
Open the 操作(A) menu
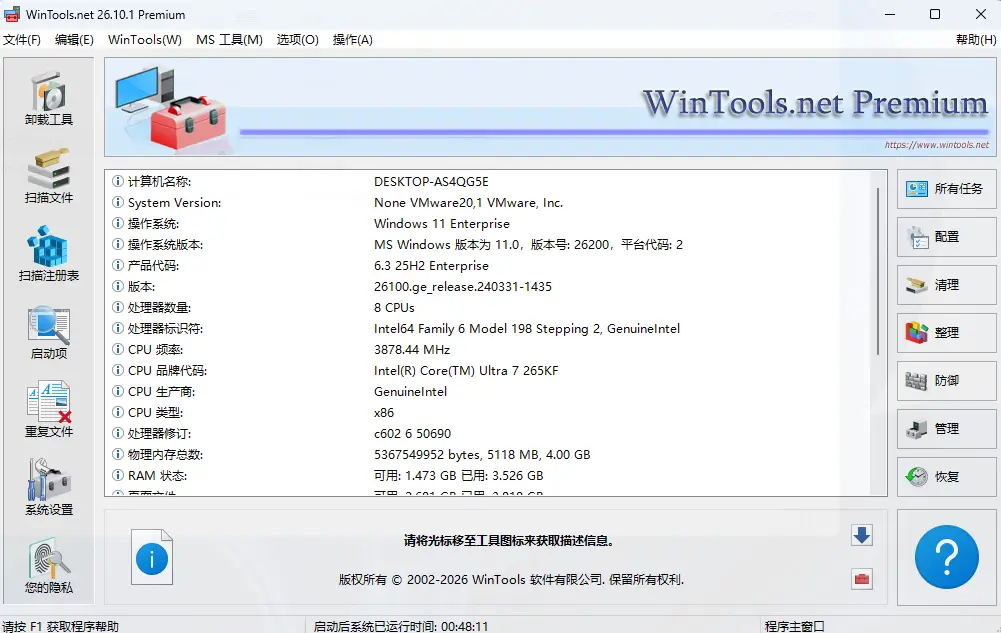point(352,40)
